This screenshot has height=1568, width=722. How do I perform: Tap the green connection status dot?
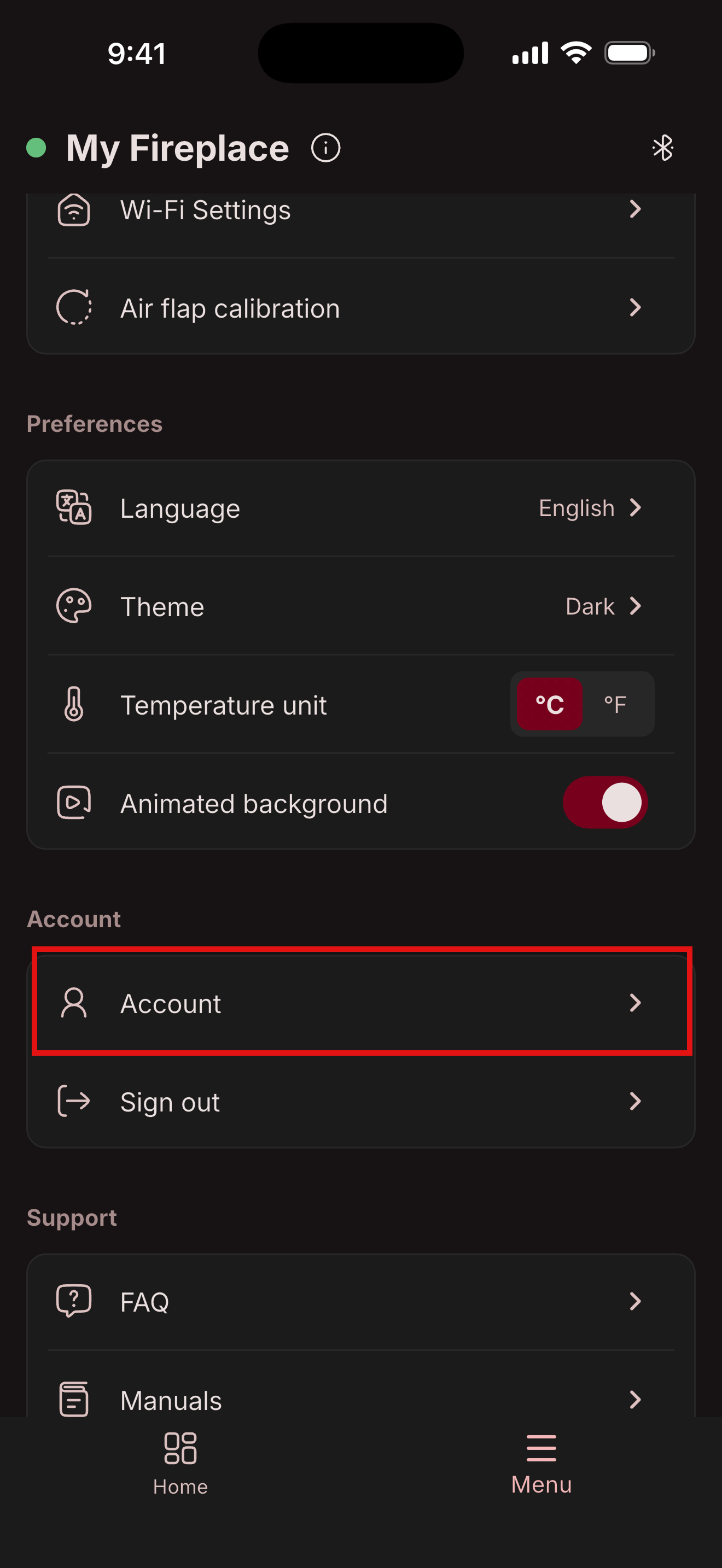(x=37, y=148)
